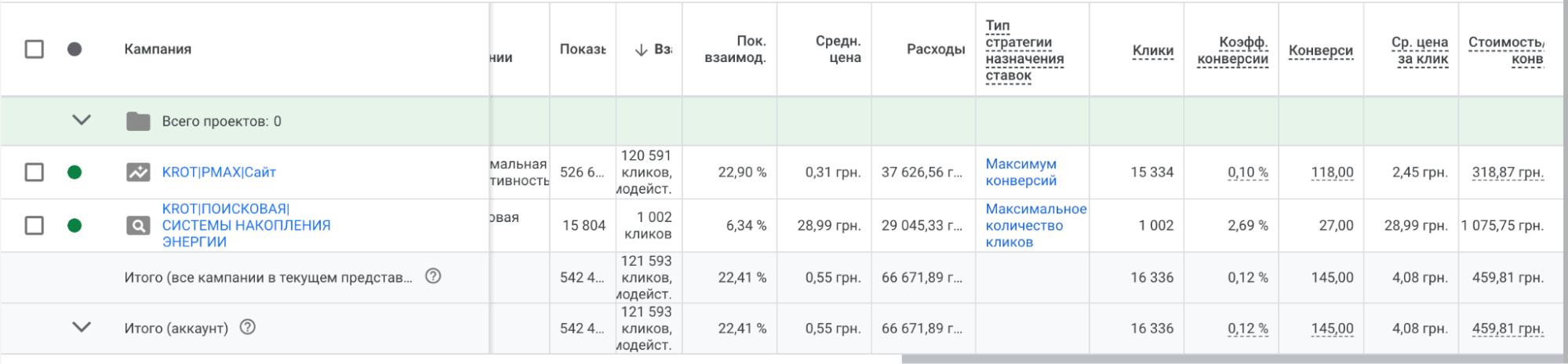Open Максимальное количество кликов strategy link
Viewport: 1568px width, 364px height.
[1035, 226]
